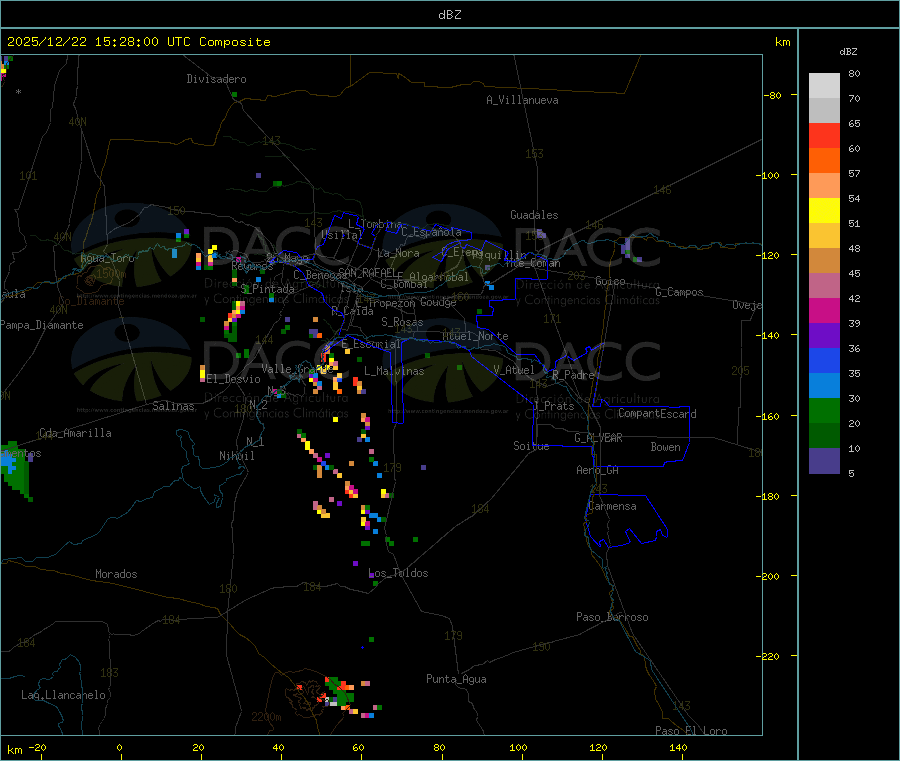Click the Soitue map label

531,446
